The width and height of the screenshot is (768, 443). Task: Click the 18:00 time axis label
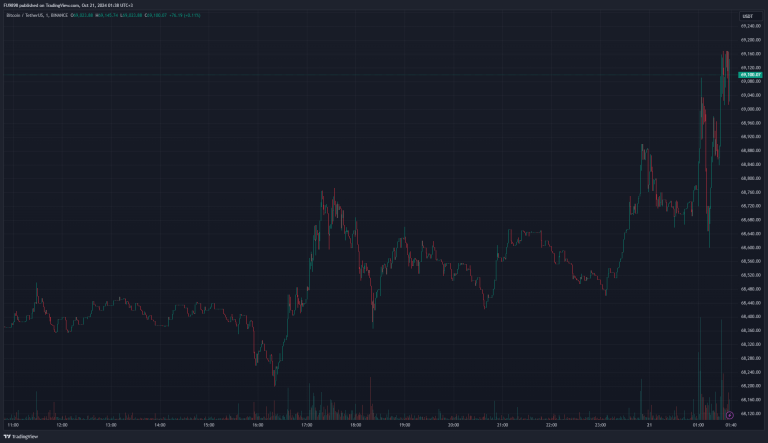point(355,425)
